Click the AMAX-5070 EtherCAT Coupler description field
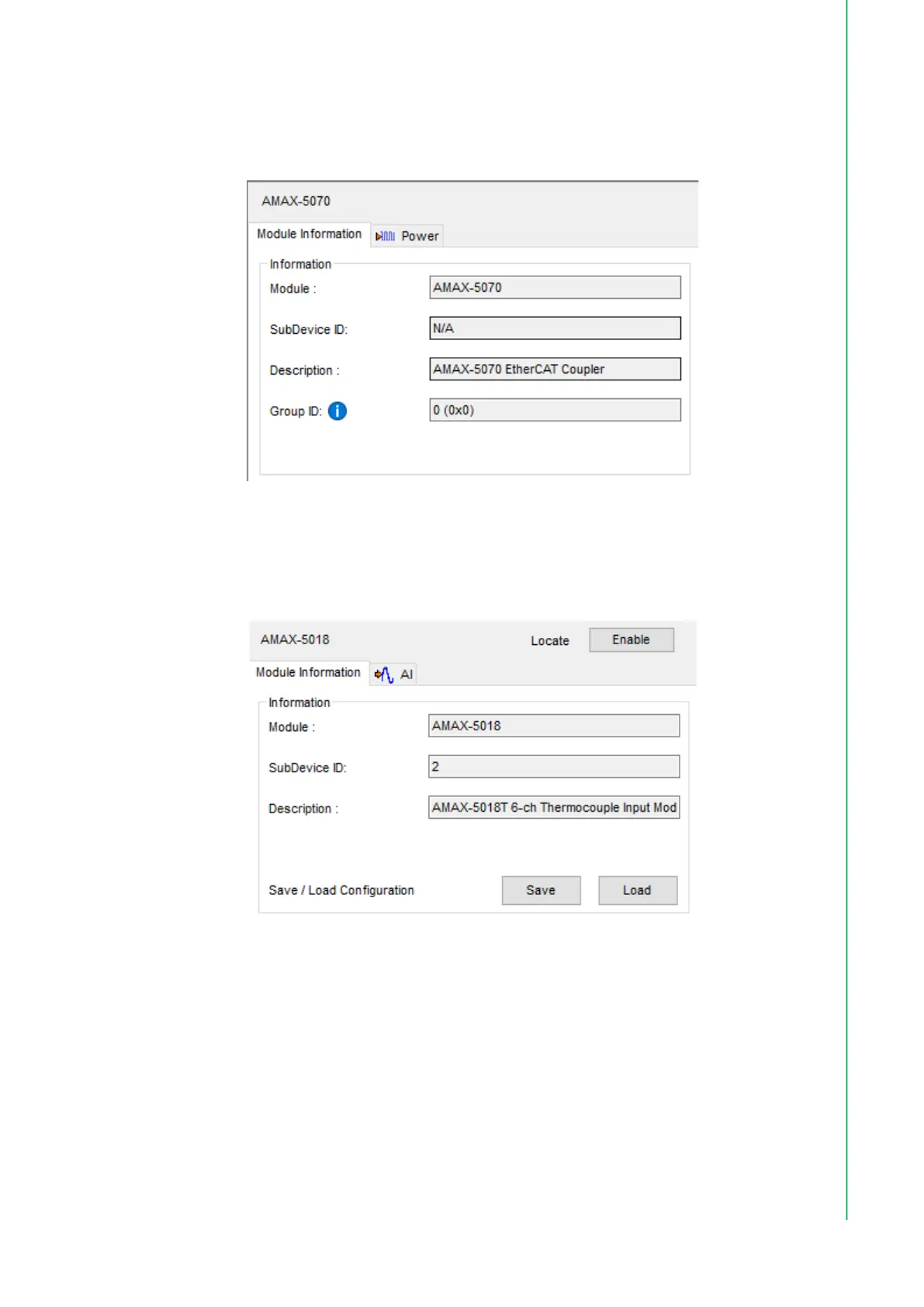The width and height of the screenshot is (924, 1307). pos(555,369)
